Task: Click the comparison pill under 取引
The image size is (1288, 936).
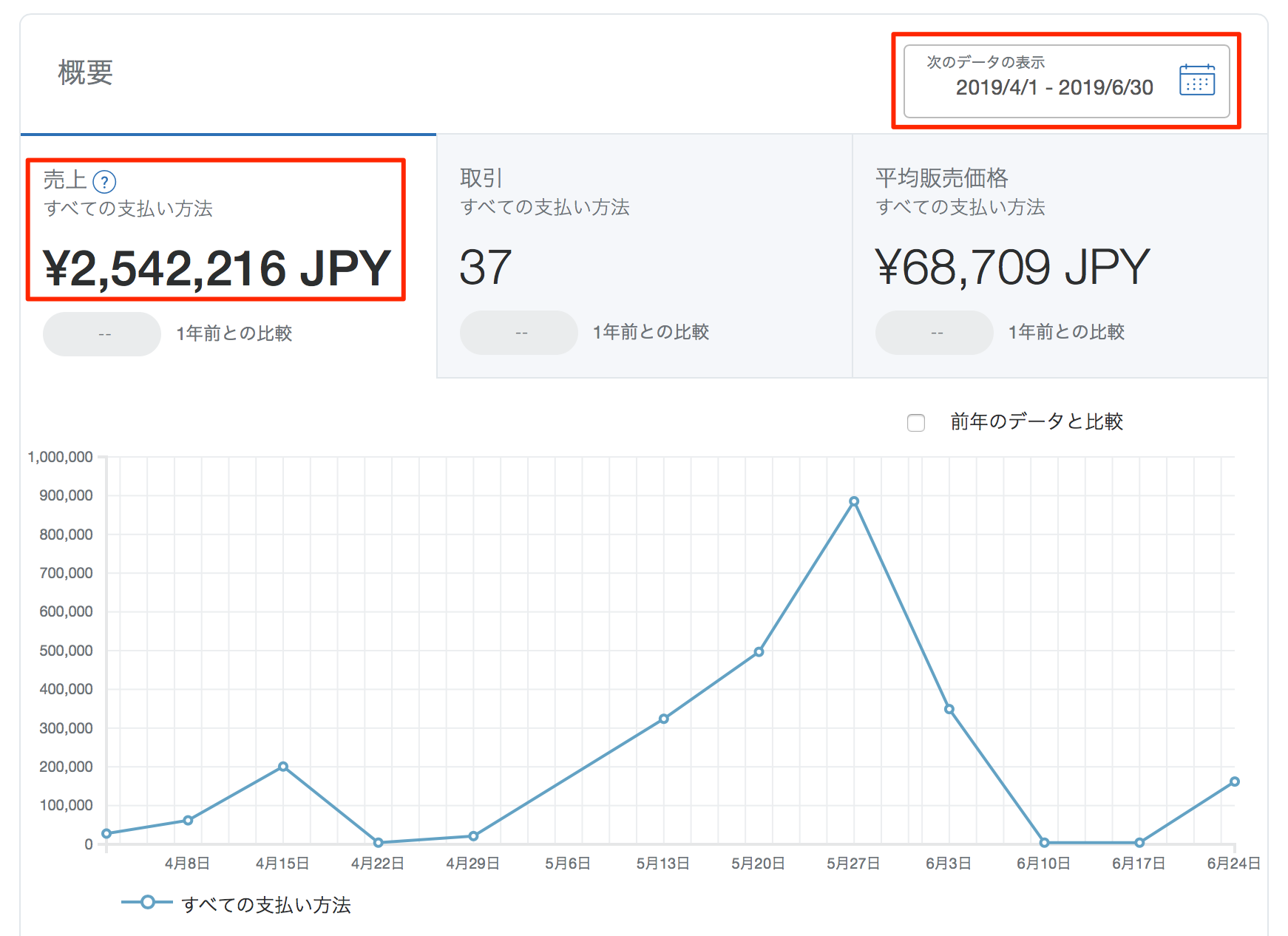Action: [x=518, y=333]
